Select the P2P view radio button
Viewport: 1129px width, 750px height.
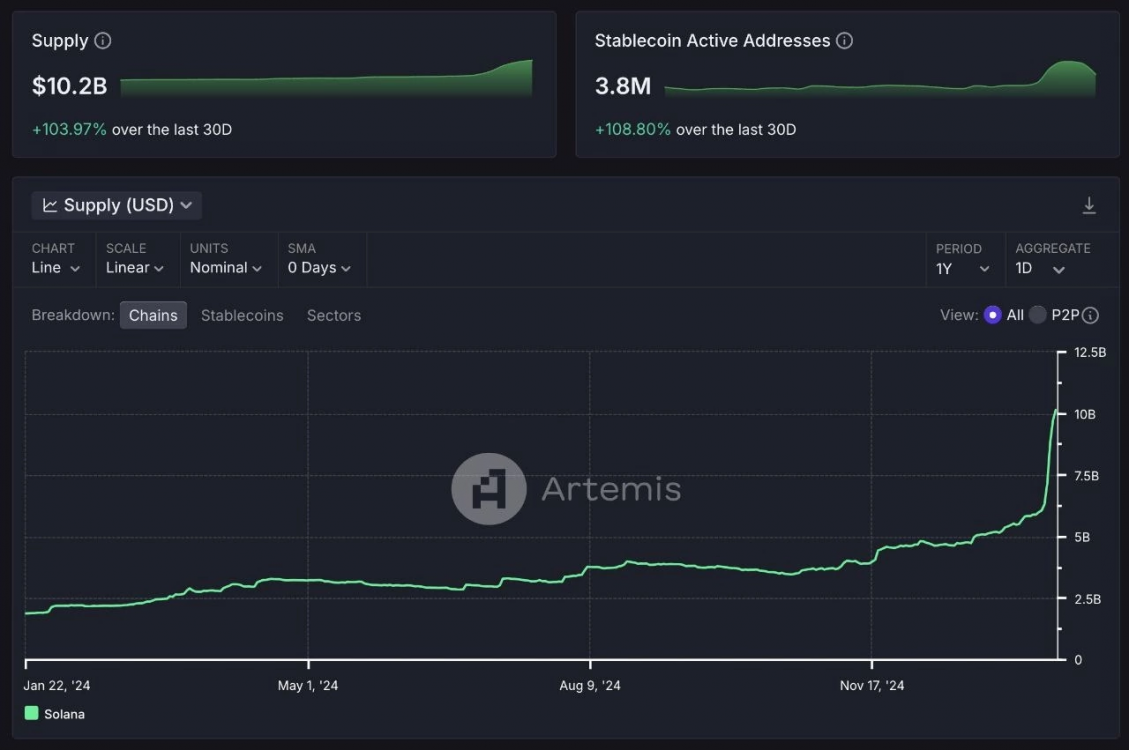[x=1038, y=315]
